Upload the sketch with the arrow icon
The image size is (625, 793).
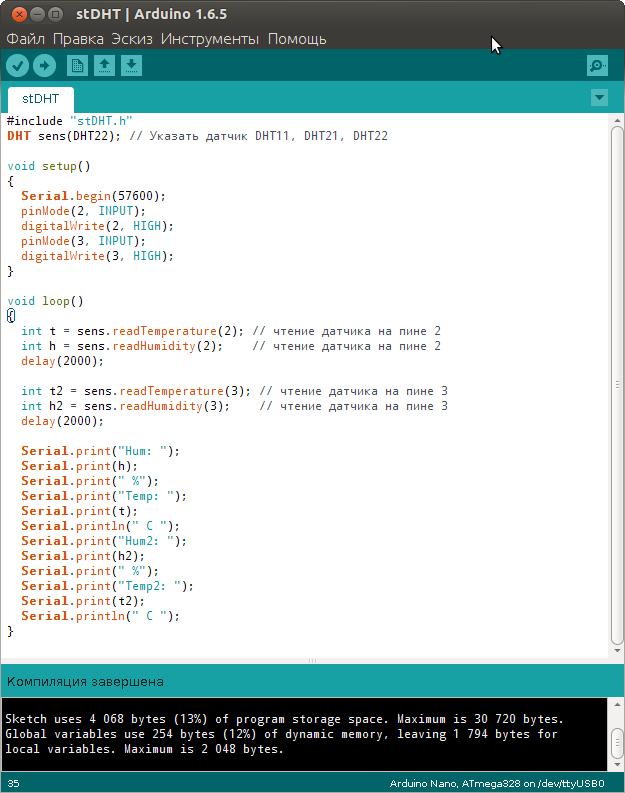44,66
